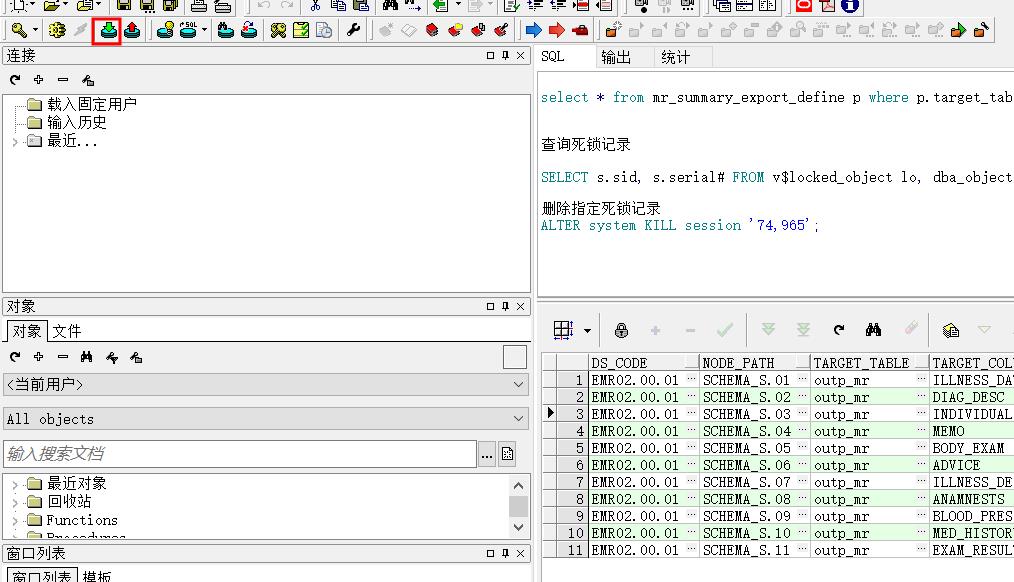Click the blue right-arrow toolbar icon

pyautogui.click(x=534, y=30)
